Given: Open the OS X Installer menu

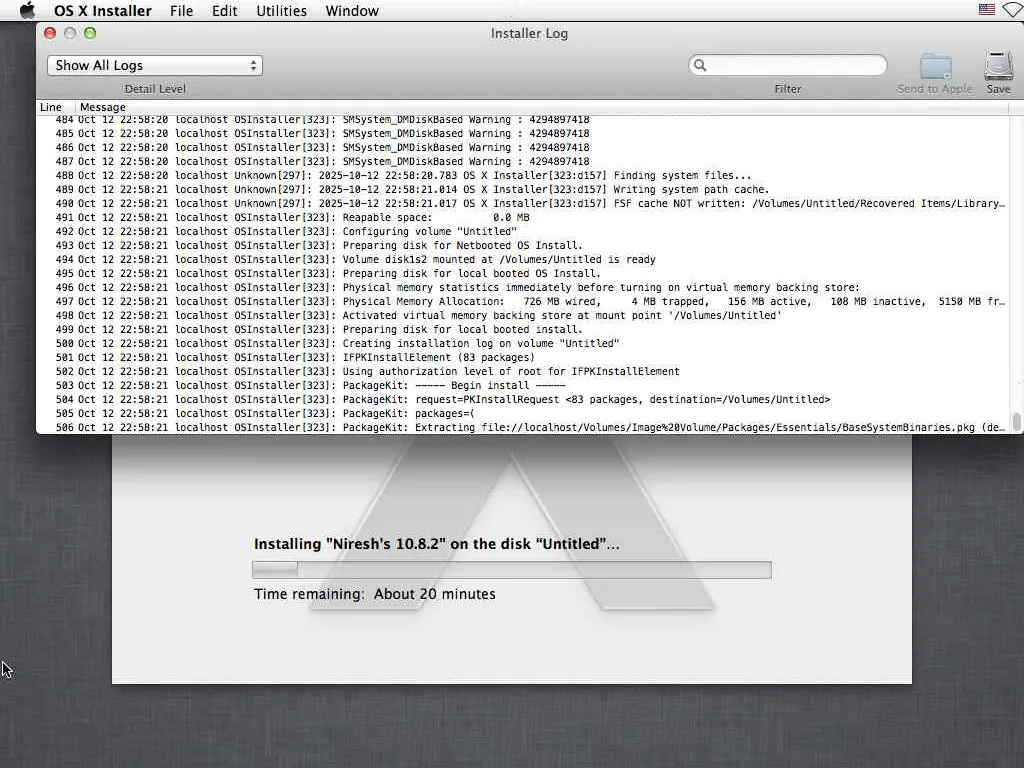Looking at the screenshot, I should tap(103, 10).
